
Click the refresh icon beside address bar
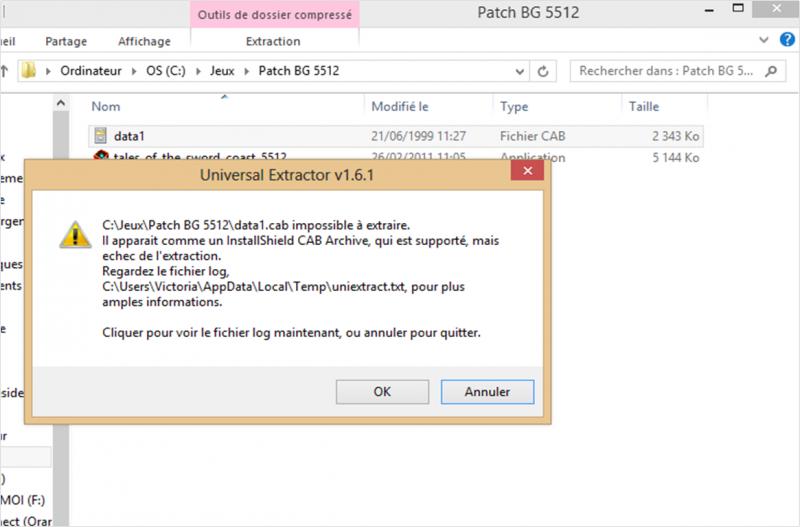pos(543,71)
